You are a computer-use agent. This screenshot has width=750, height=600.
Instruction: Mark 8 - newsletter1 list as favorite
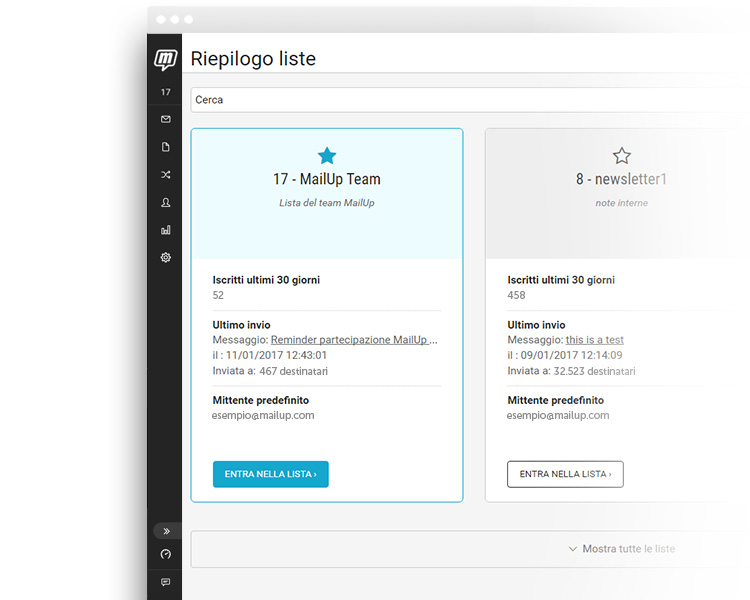pos(622,155)
